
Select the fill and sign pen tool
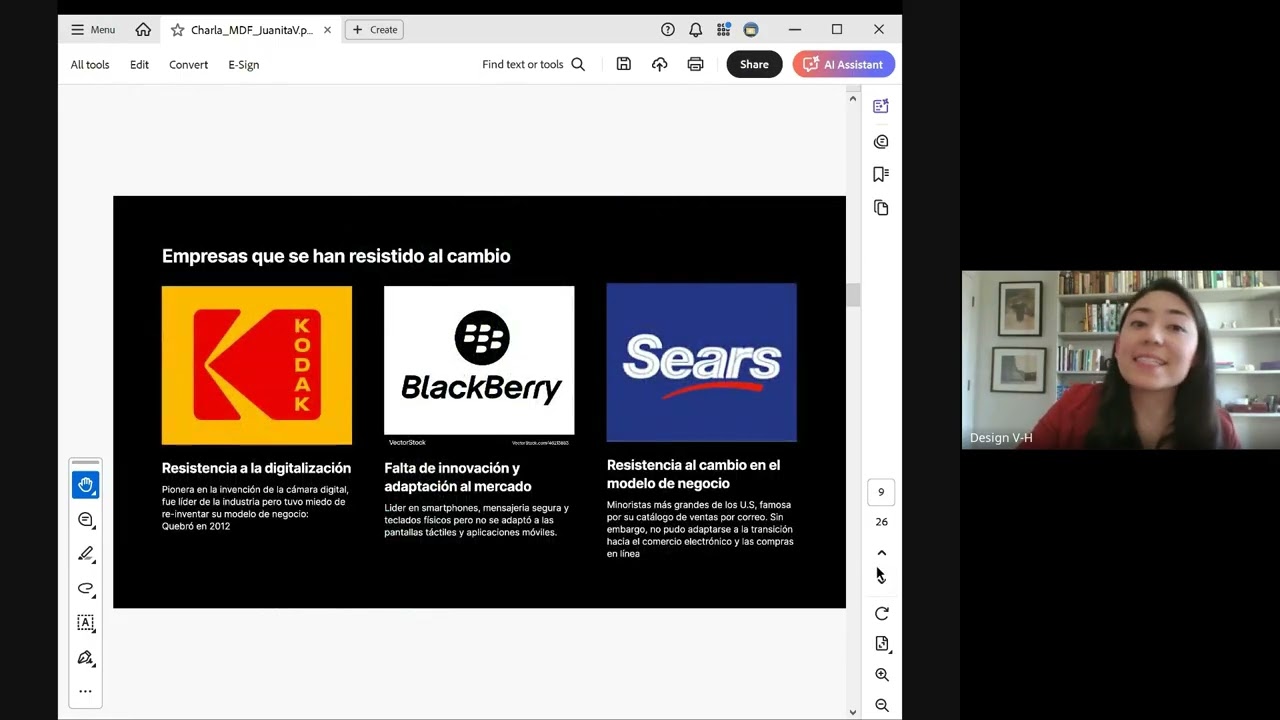coord(85,657)
